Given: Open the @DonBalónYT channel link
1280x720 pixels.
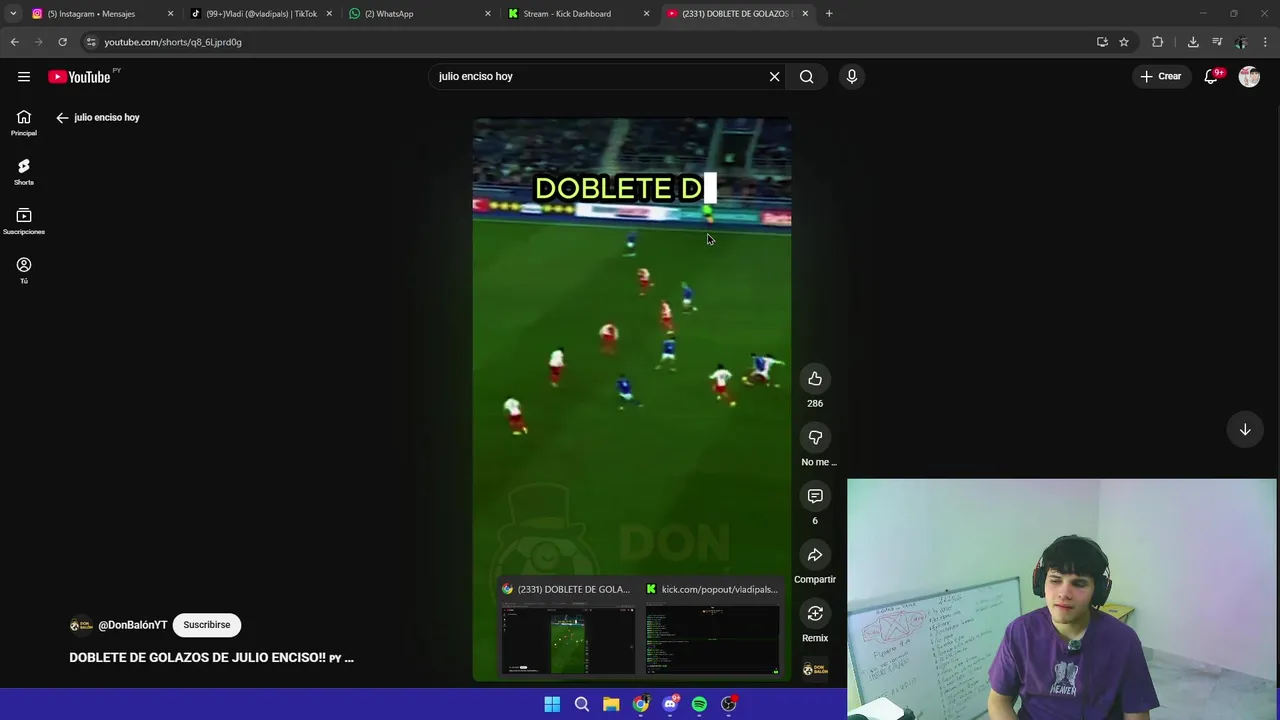Looking at the screenshot, I should (133, 625).
